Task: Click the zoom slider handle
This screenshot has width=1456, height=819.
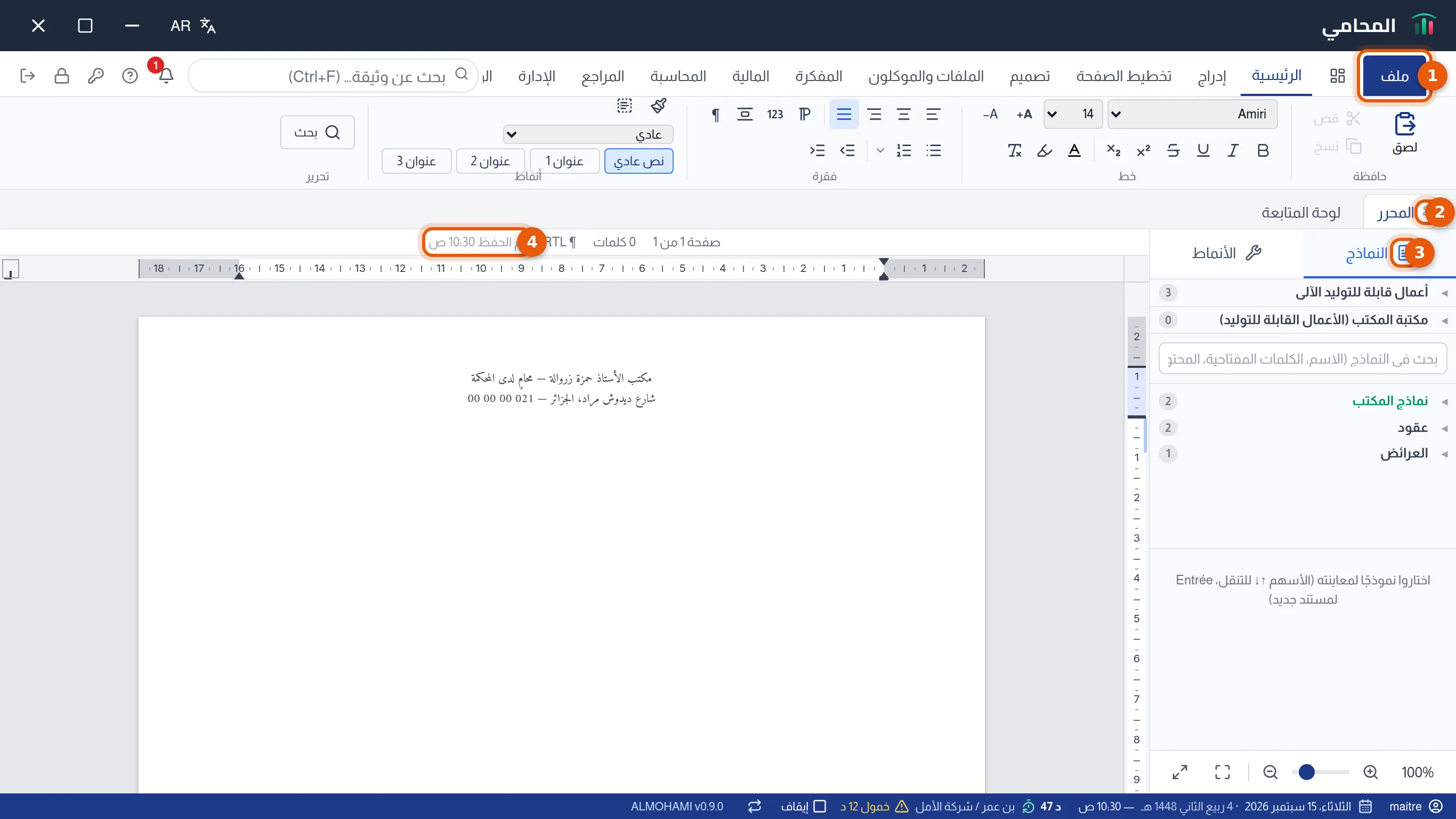Action: coord(1306,772)
